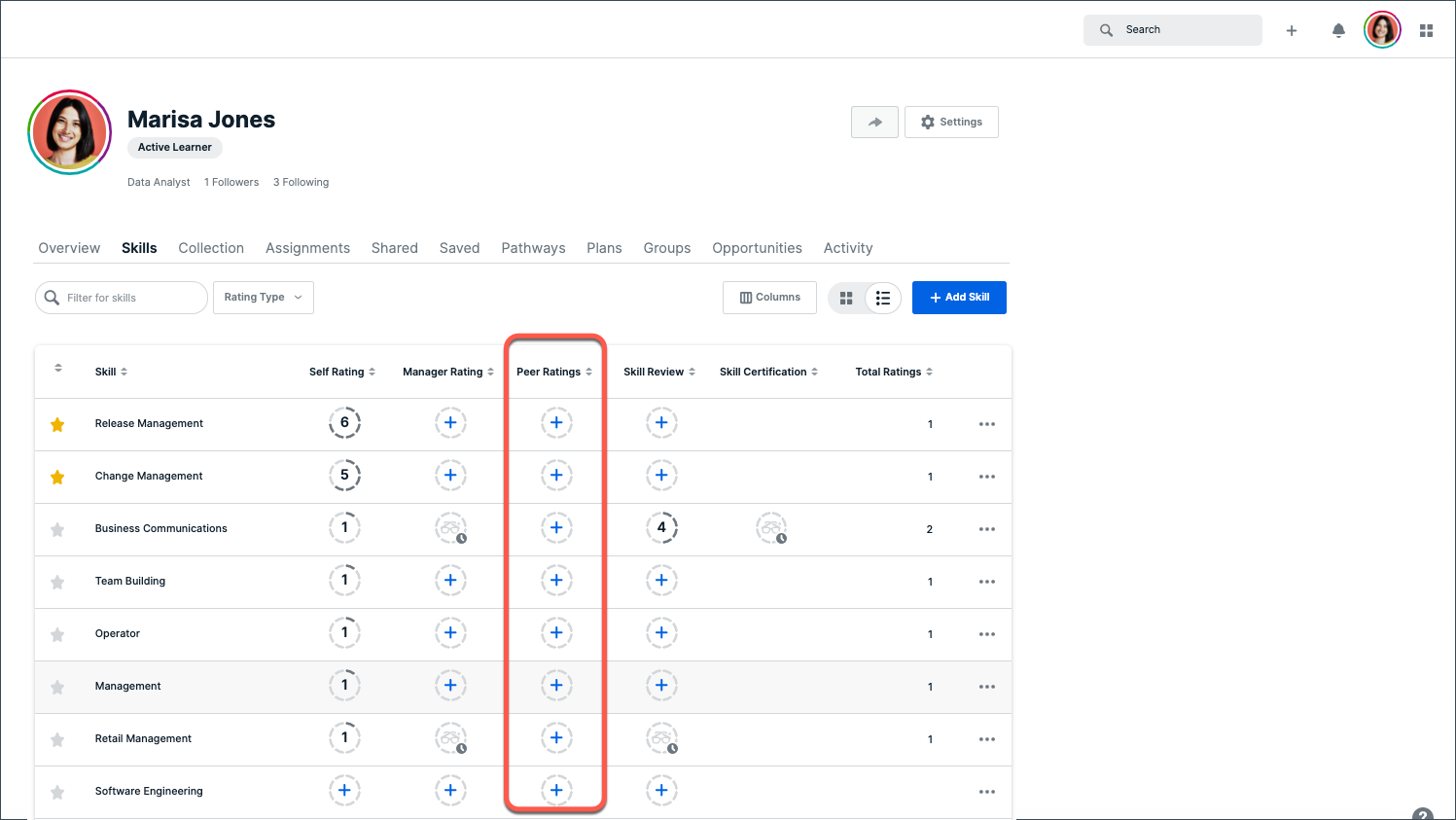Open the Overview tab
The height and width of the screenshot is (820, 1456).
68,248
